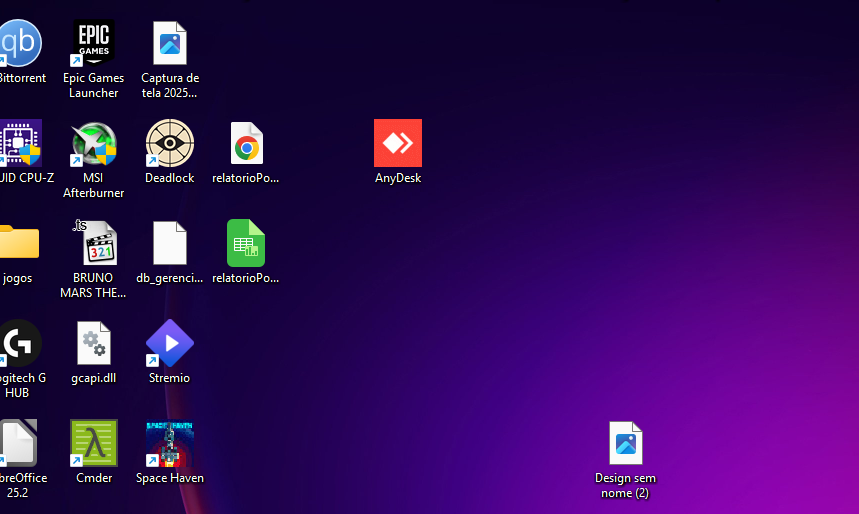This screenshot has height=514, width=859.
Task: Select the Space Haven game shortcut
Action: [170, 444]
